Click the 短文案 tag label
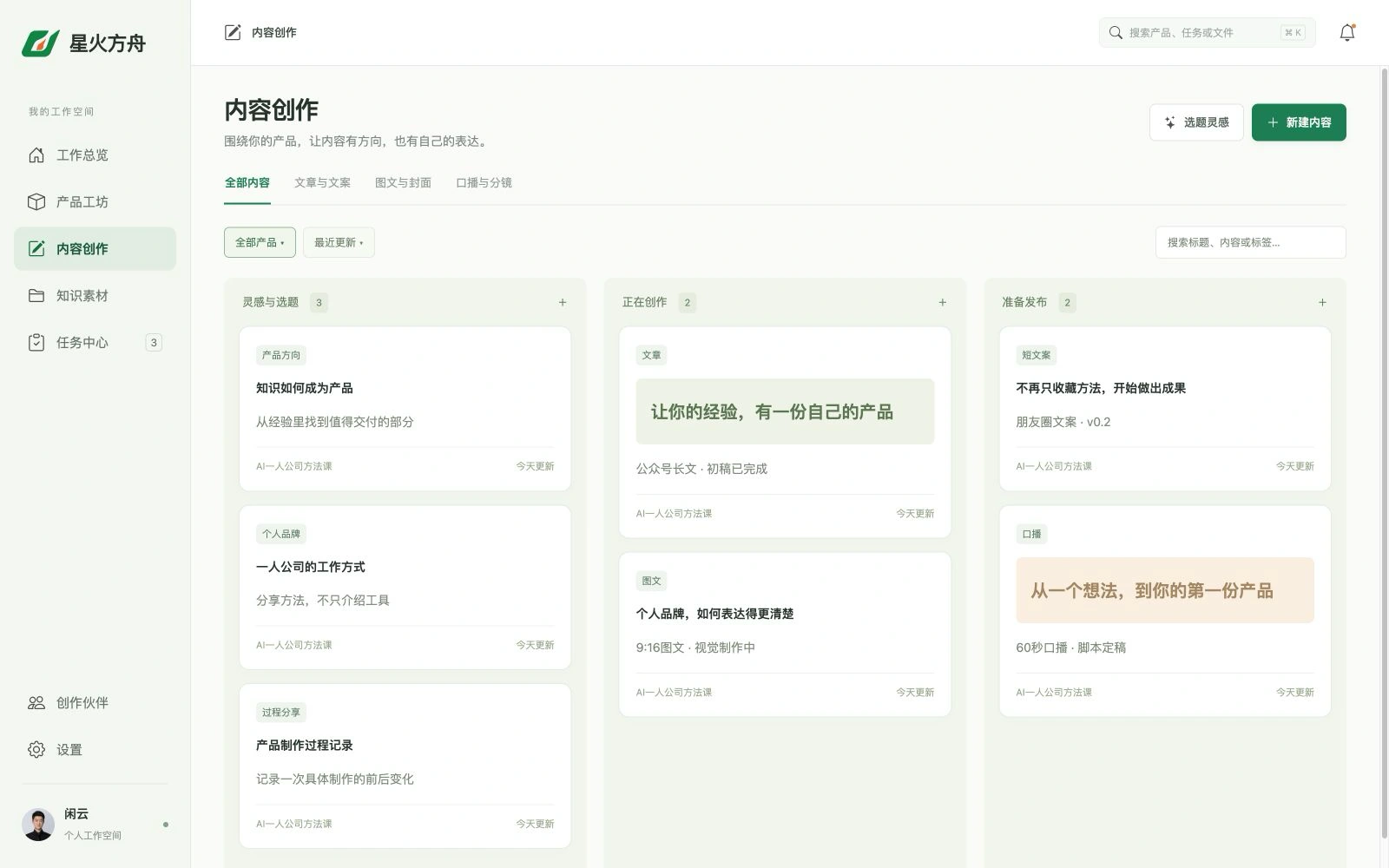Viewport: 1389px width, 868px height. point(1037,355)
